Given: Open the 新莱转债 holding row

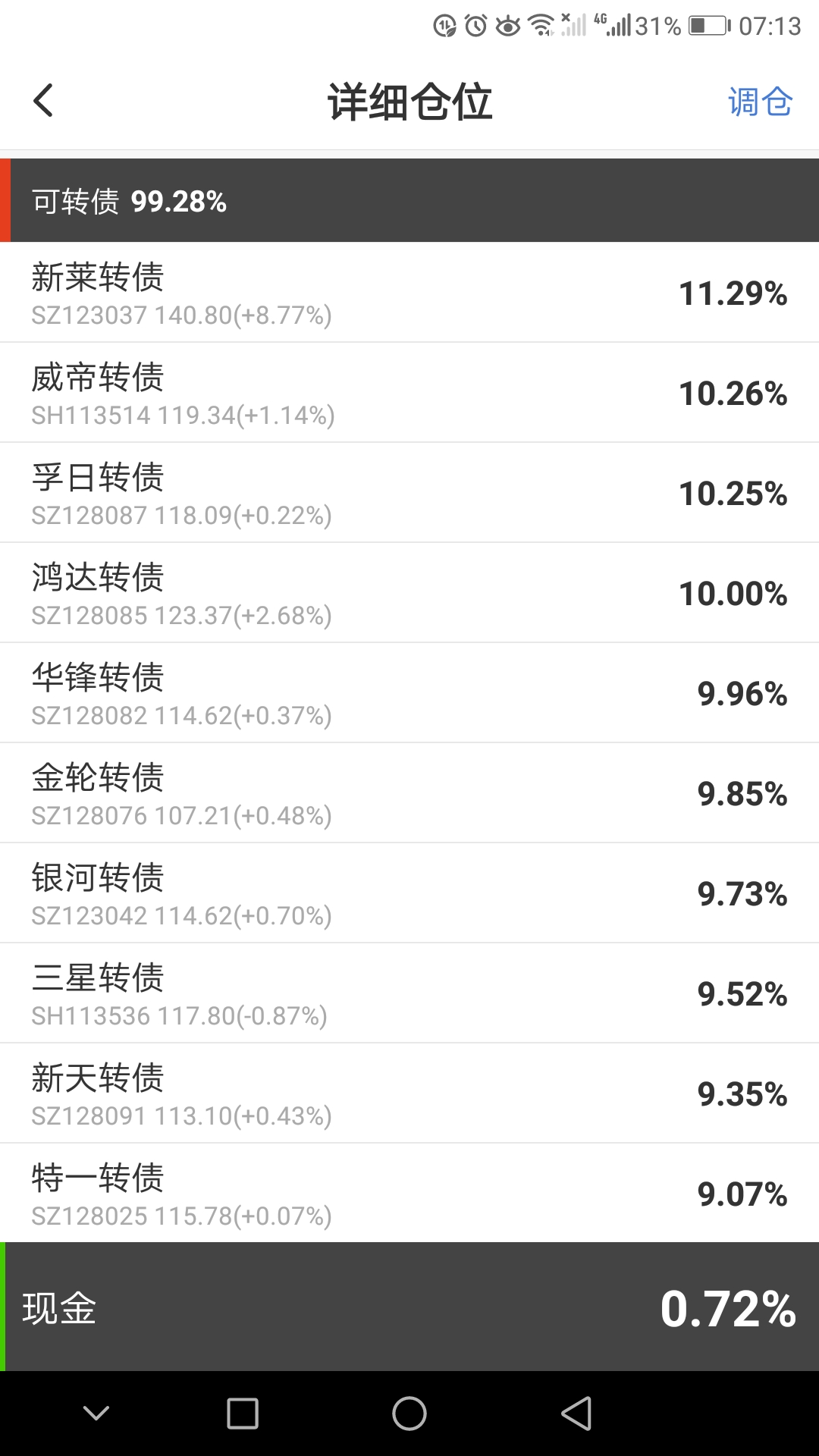Looking at the screenshot, I should [409, 293].
